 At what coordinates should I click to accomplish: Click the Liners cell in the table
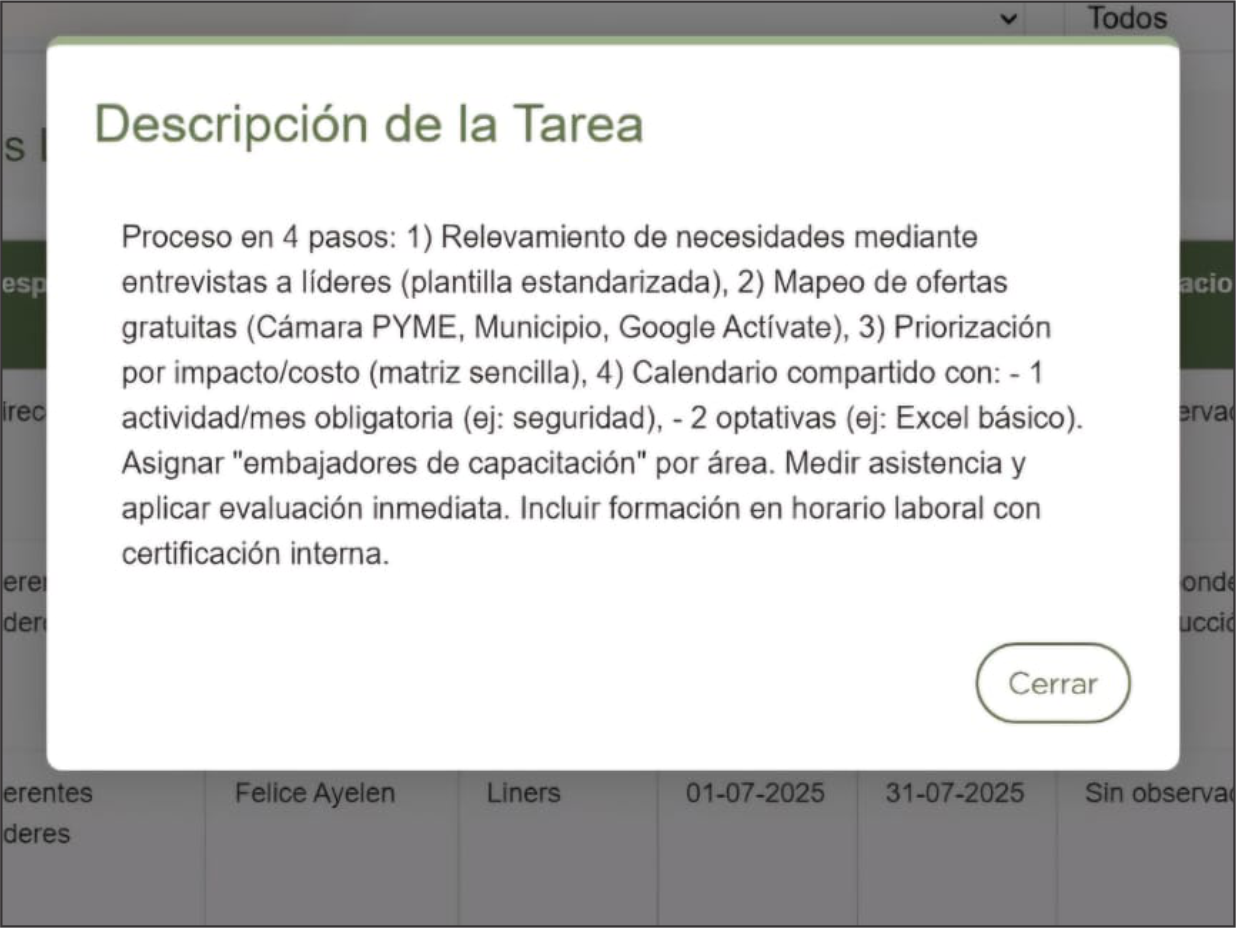coord(523,793)
